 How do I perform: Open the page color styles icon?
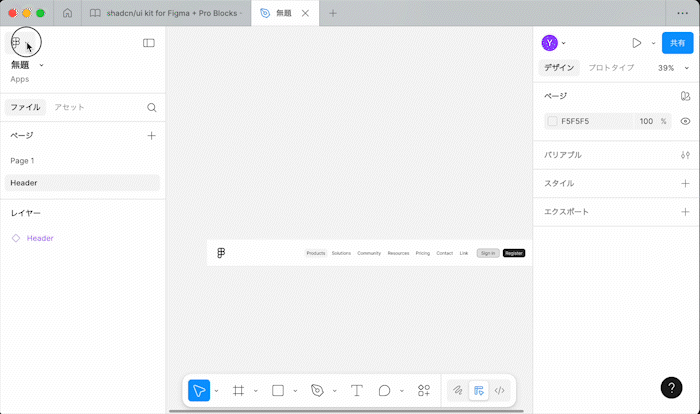coord(685,96)
